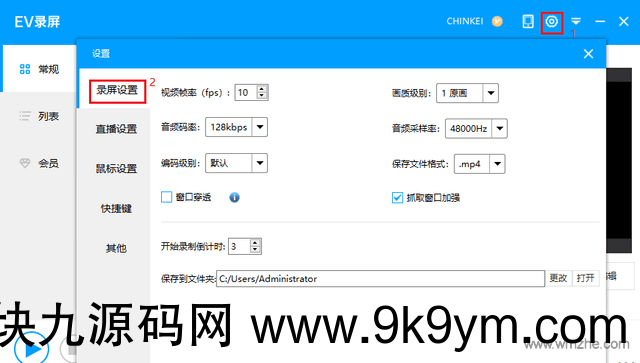640x363 pixels.
Task: Expand the 音频采样率 48000Hz dropdown
Action: pos(500,129)
